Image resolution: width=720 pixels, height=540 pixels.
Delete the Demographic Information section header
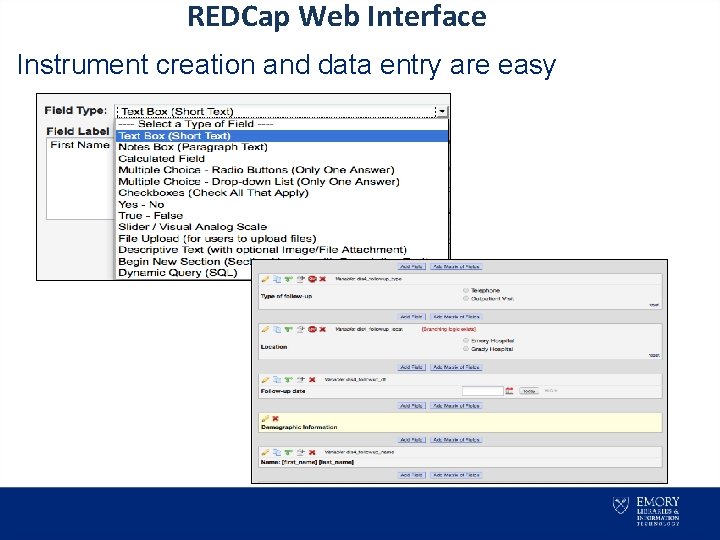pyautogui.click(x=276, y=418)
